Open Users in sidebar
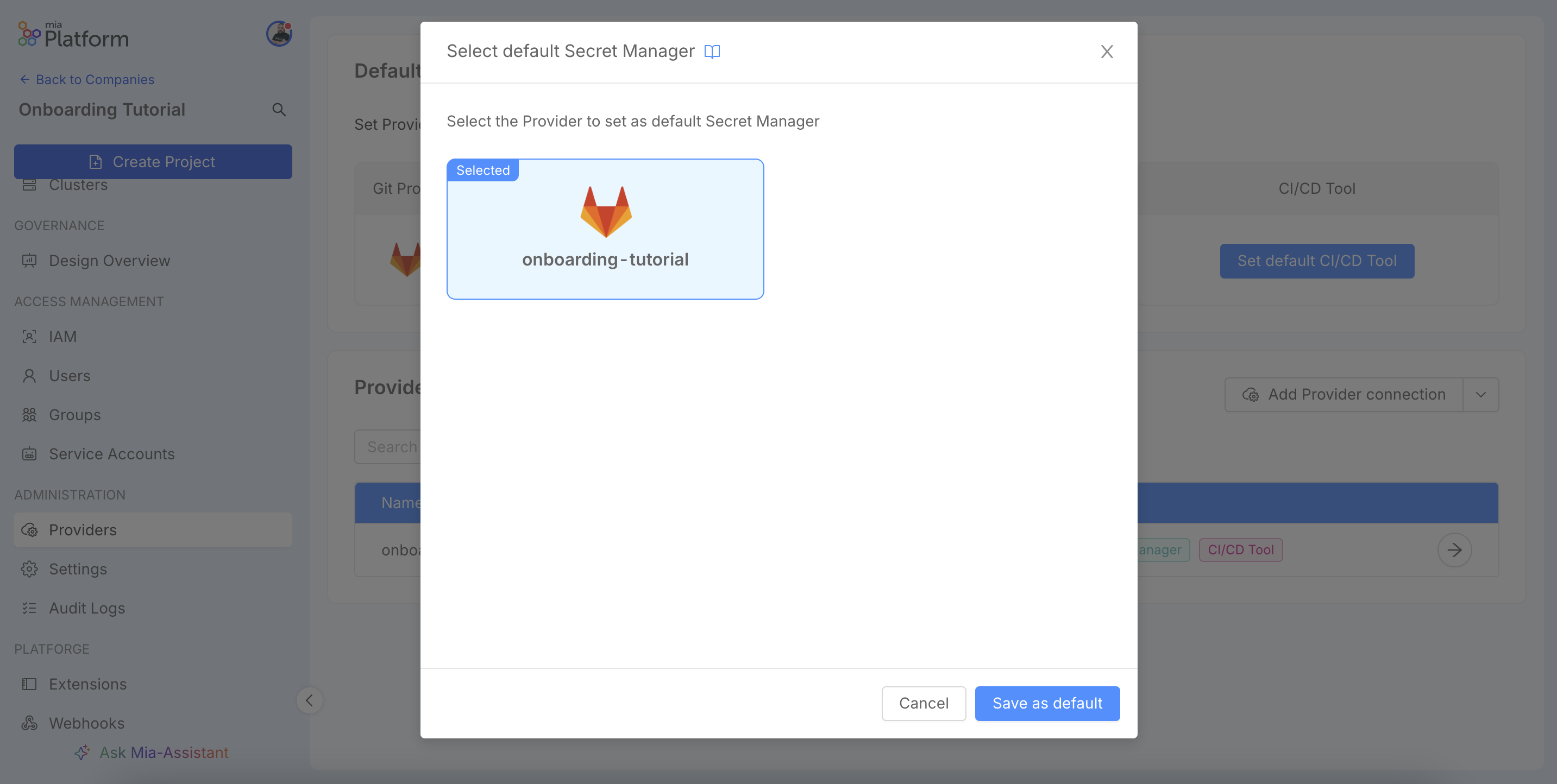The height and width of the screenshot is (784, 1557). tap(153, 376)
